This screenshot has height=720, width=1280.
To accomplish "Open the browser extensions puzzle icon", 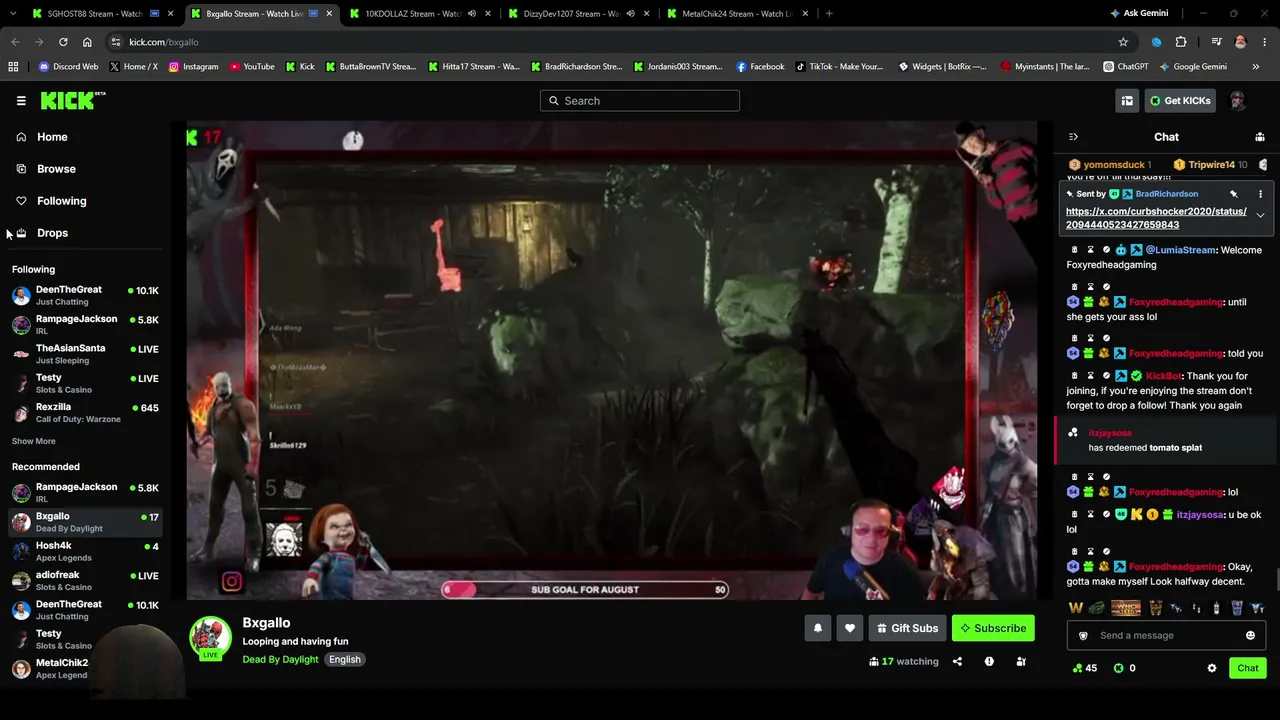I will 1181,42.
